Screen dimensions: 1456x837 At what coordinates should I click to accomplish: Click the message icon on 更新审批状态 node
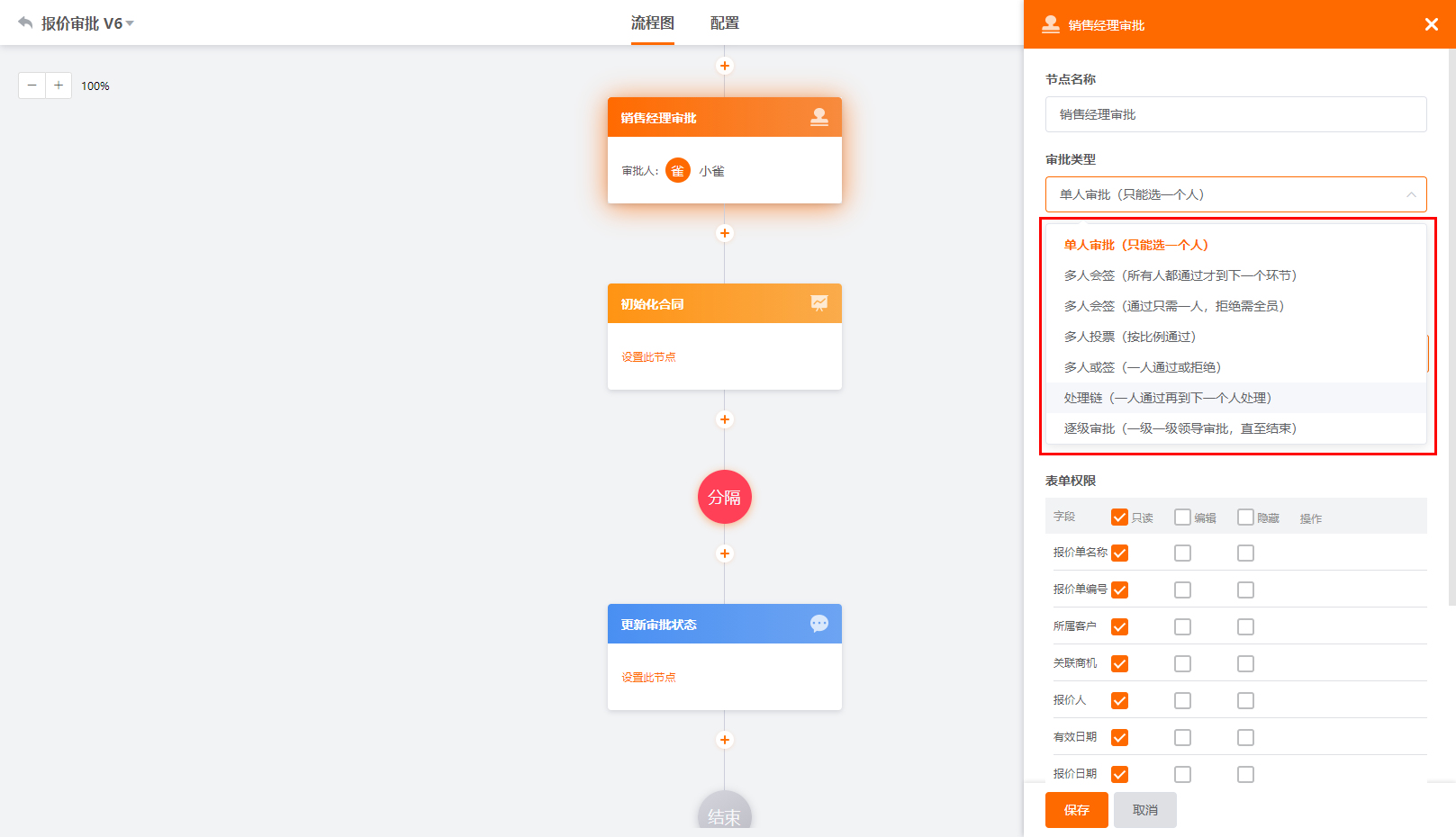pyautogui.click(x=818, y=624)
